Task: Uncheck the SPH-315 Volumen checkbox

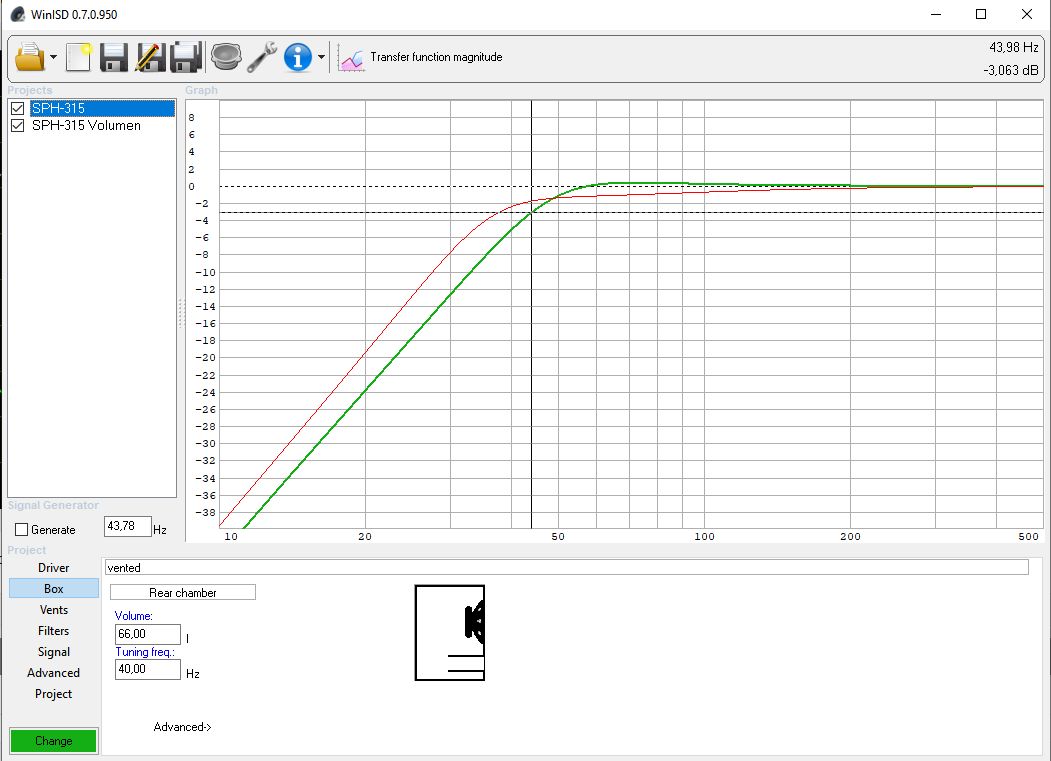Action: [x=17, y=126]
